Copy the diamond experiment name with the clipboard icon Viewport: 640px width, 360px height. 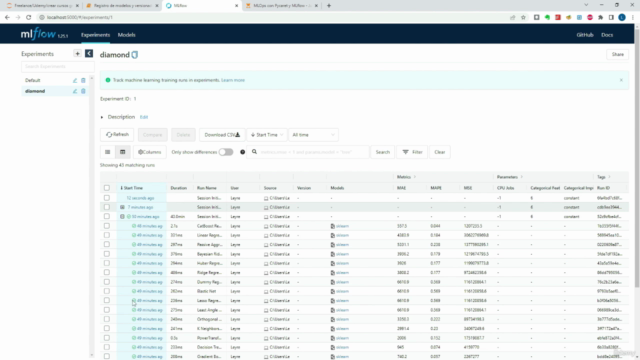(x=135, y=55)
